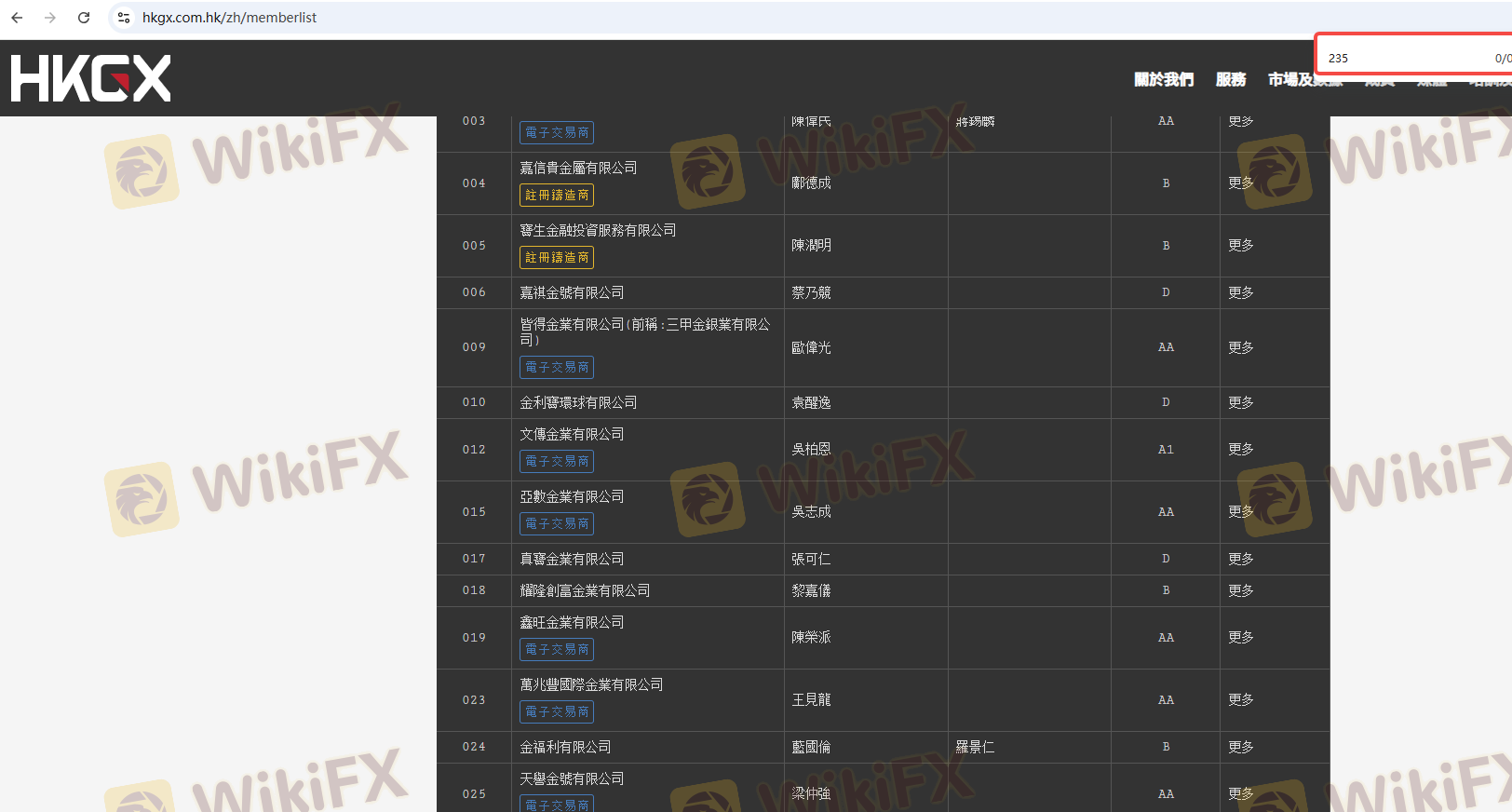1512x812 pixels.
Task: Click the A1 grade in row 012
Action: pyautogui.click(x=1166, y=450)
